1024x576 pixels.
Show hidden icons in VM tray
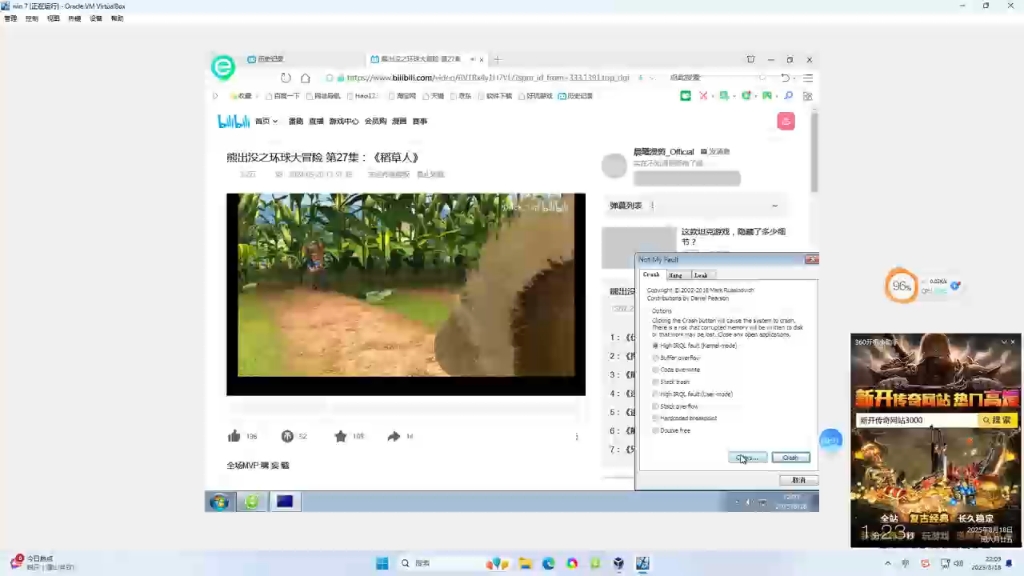click(737, 502)
